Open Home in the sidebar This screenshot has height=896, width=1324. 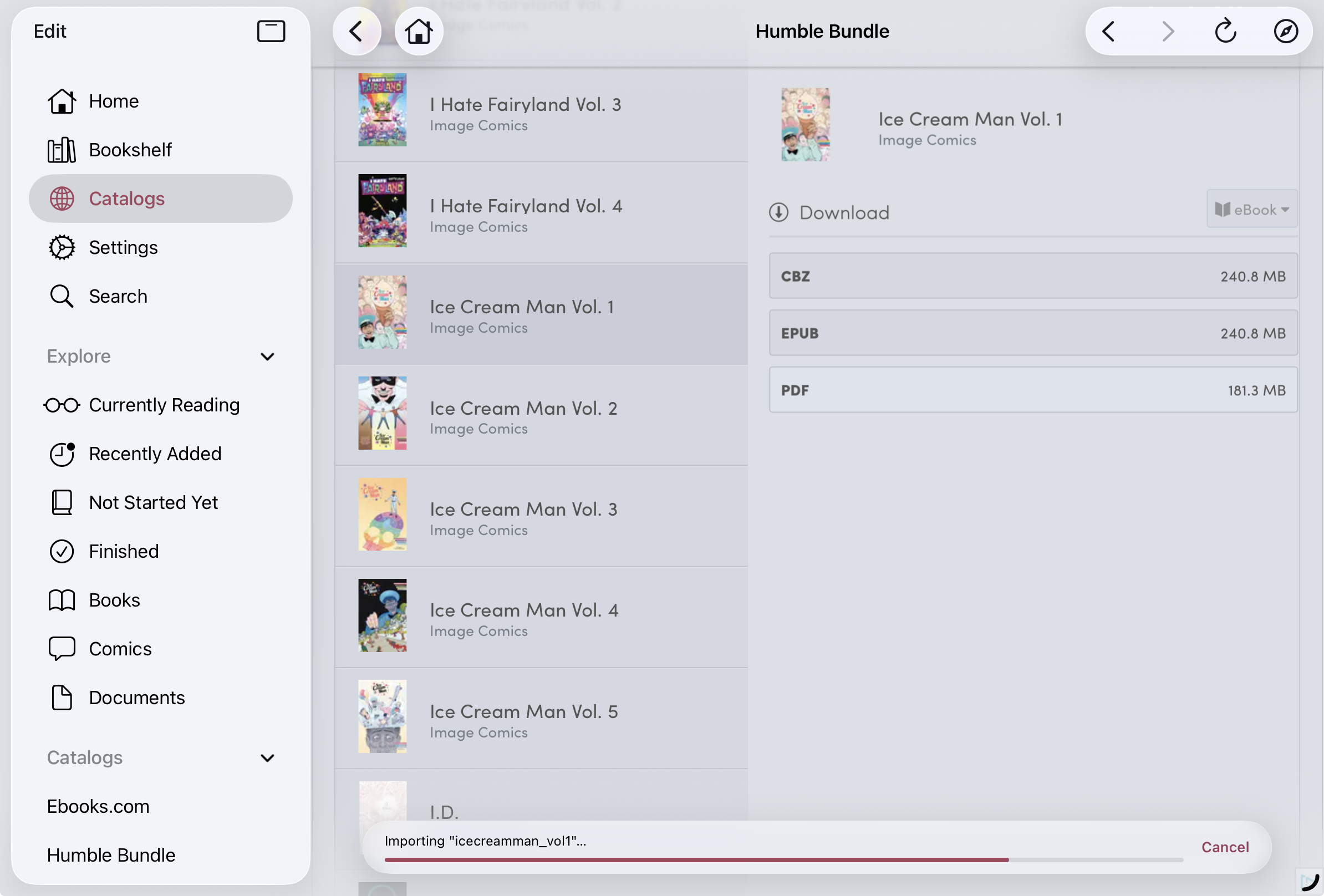161,101
